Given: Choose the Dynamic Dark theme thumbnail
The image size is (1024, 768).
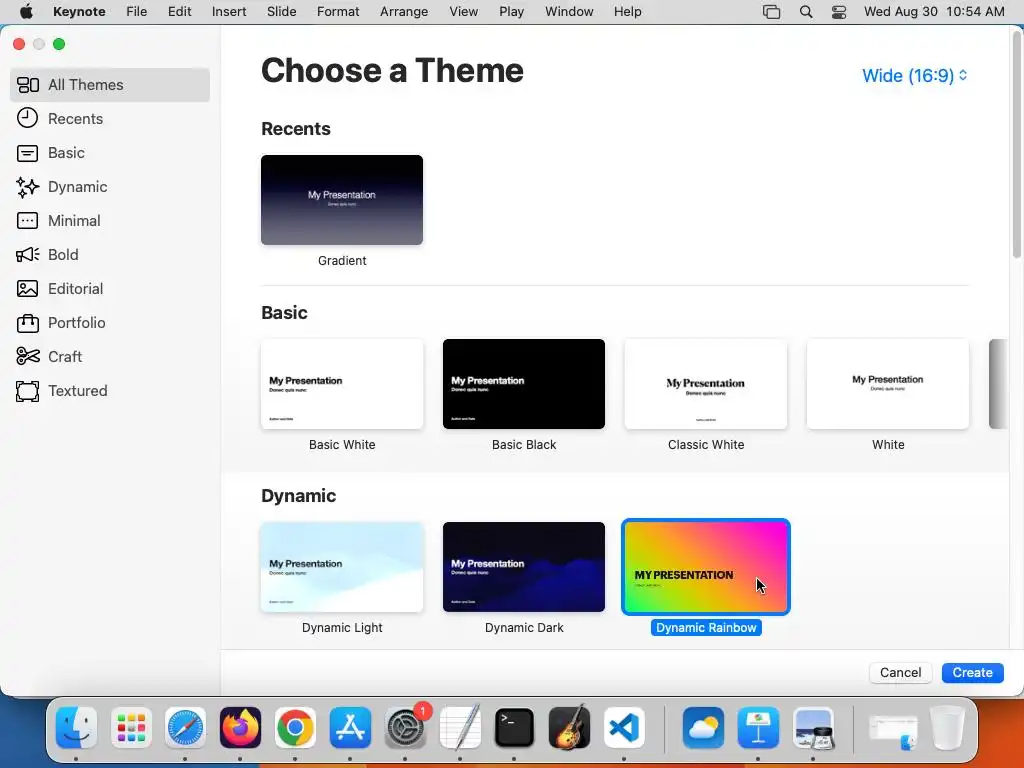Looking at the screenshot, I should (524, 567).
